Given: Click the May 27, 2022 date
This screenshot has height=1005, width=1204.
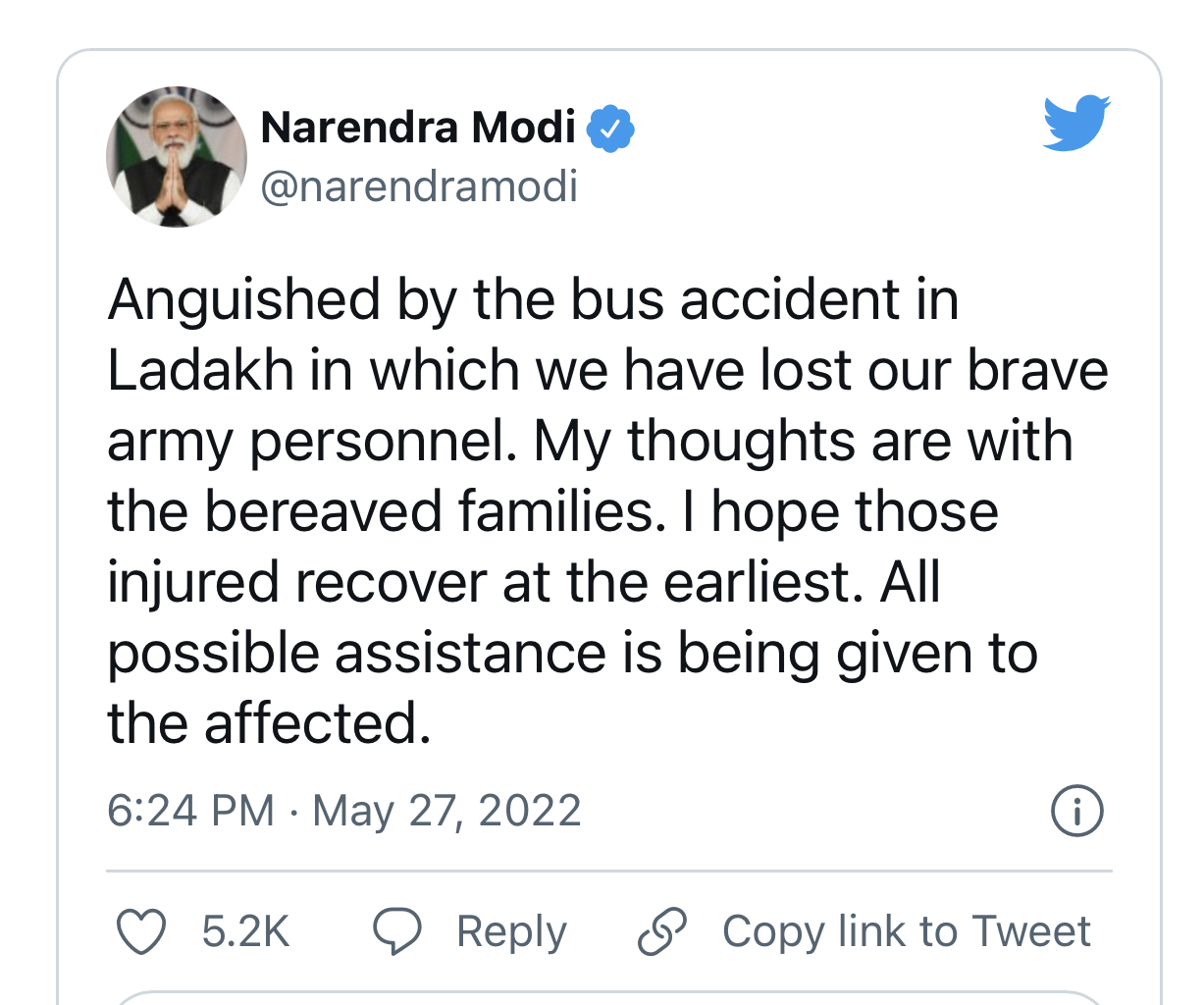Looking at the screenshot, I should [446, 812].
